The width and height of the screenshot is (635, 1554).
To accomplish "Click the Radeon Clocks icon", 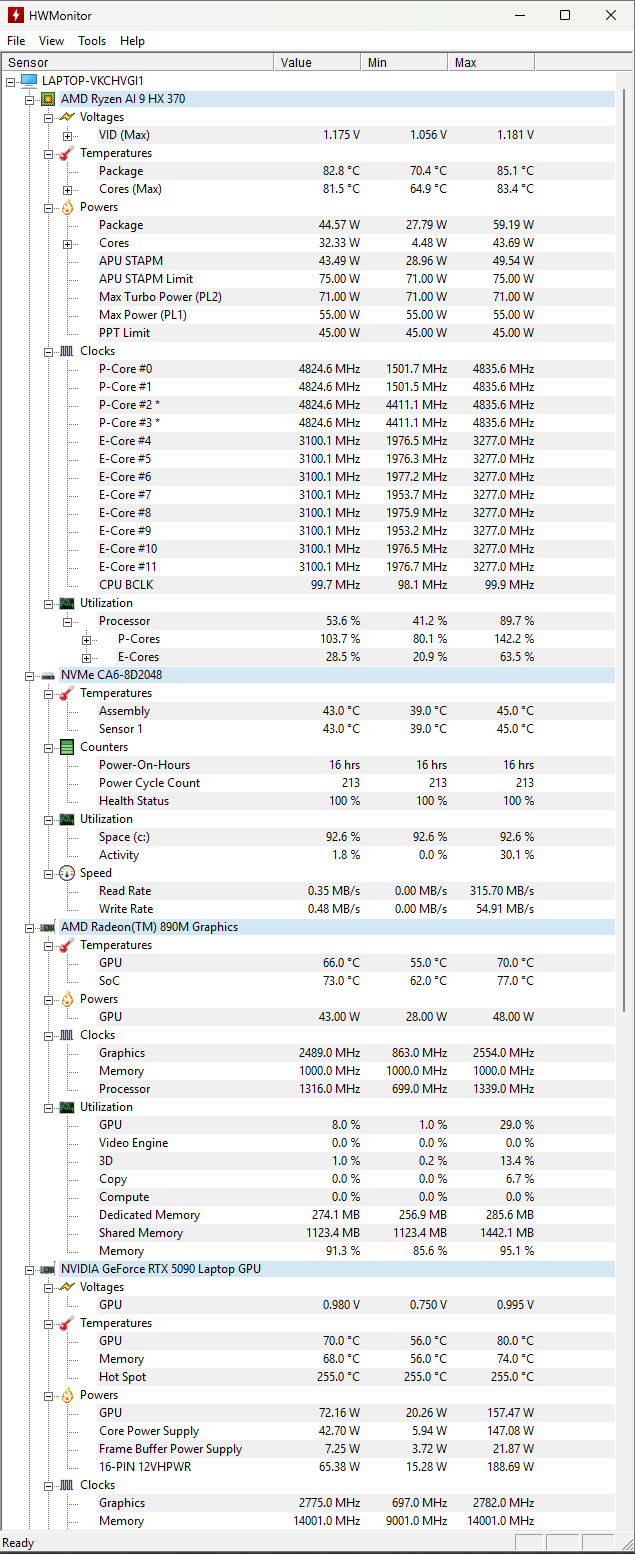I will click(x=67, y=1035).
